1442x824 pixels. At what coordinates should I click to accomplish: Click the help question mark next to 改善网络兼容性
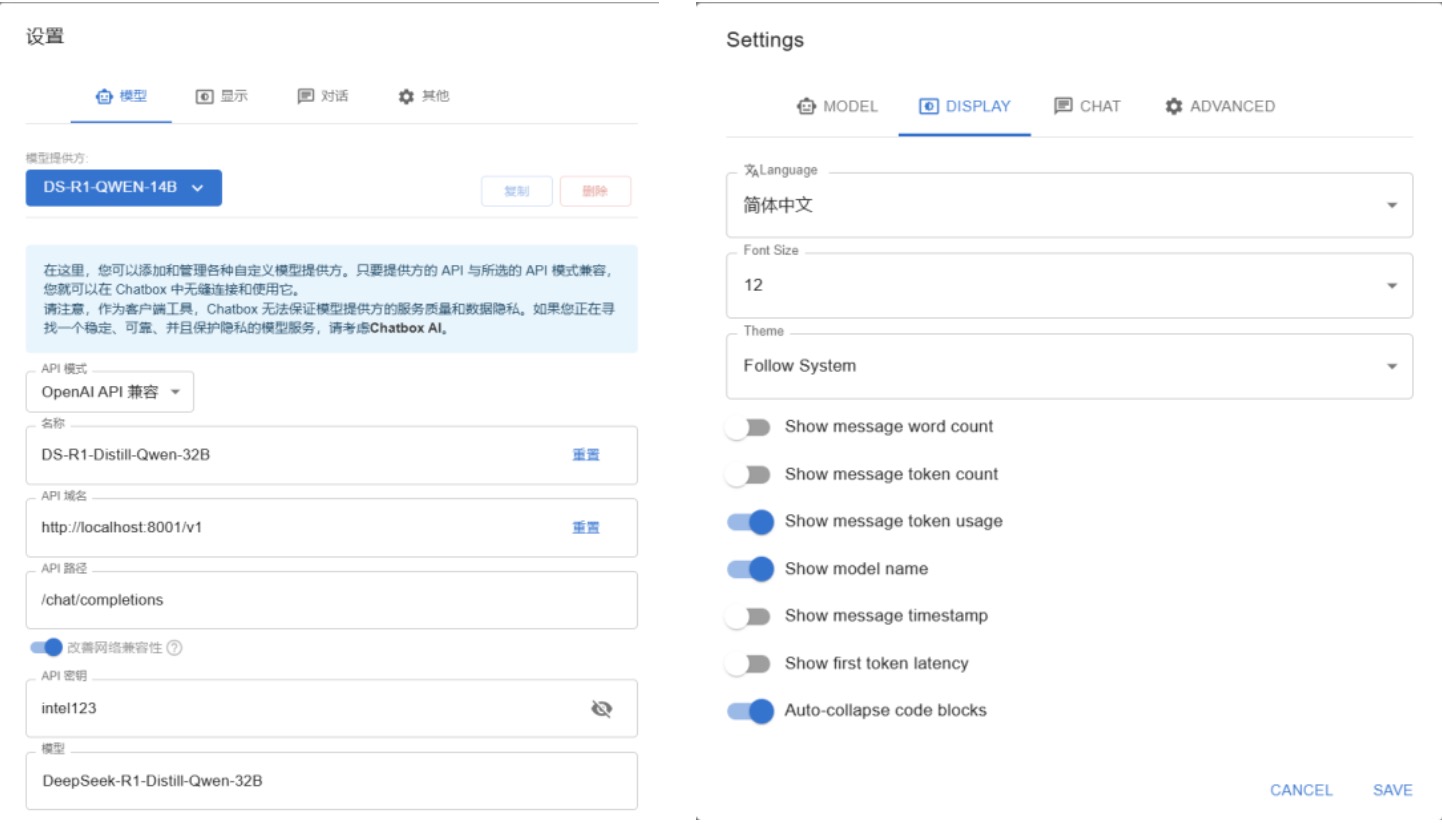174,648
